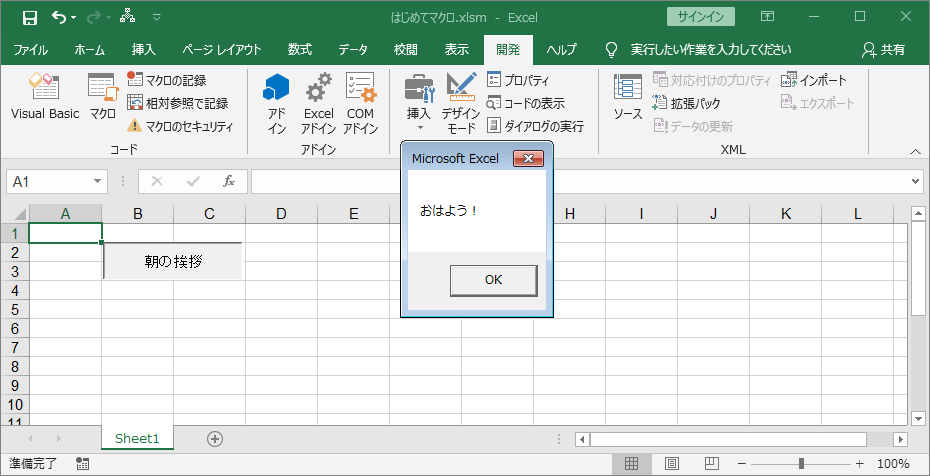Switch to the ヘルプ tab
Image resolution: width=930 pixels, height=476 pixels.
[x=561, y=50]
